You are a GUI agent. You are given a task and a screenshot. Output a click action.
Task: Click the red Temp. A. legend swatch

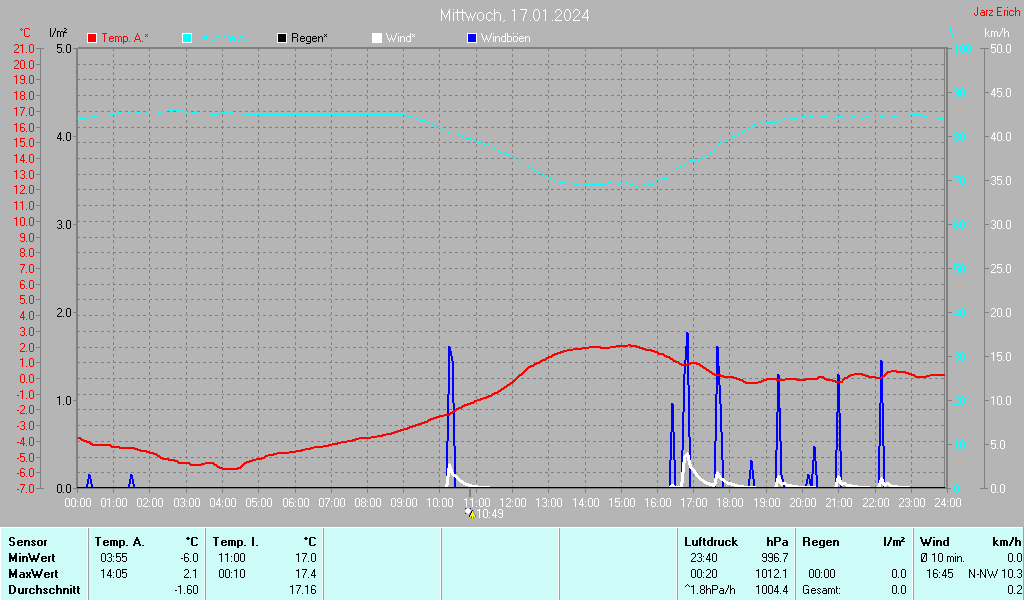(92, 38)
